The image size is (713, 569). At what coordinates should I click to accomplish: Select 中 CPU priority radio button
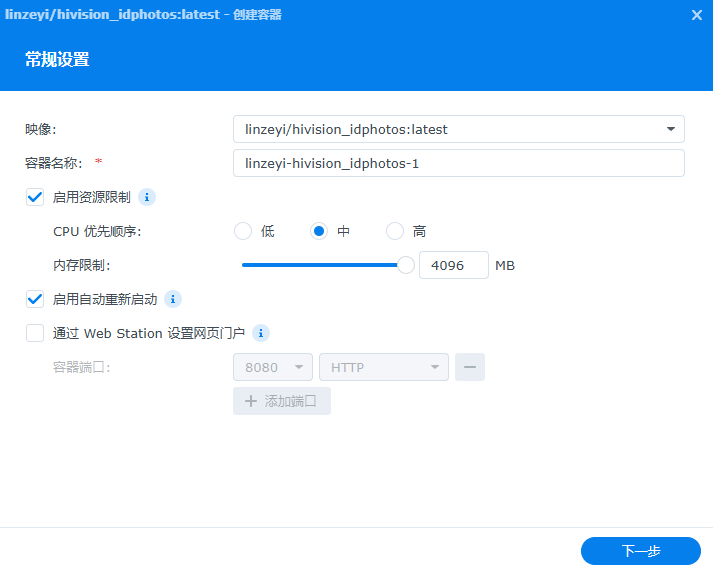319,231
